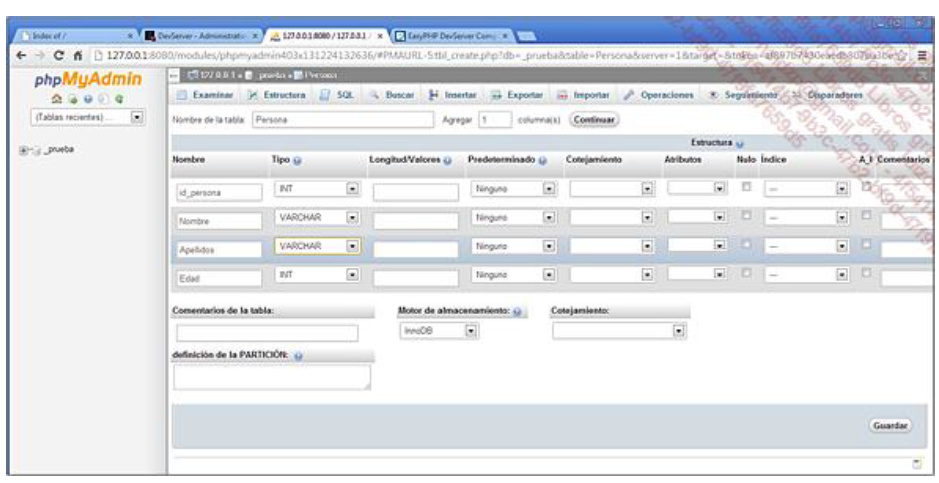Open the blue query window icon in sidebar
This screenshot has width=939, height=483.
pos(88,99)
